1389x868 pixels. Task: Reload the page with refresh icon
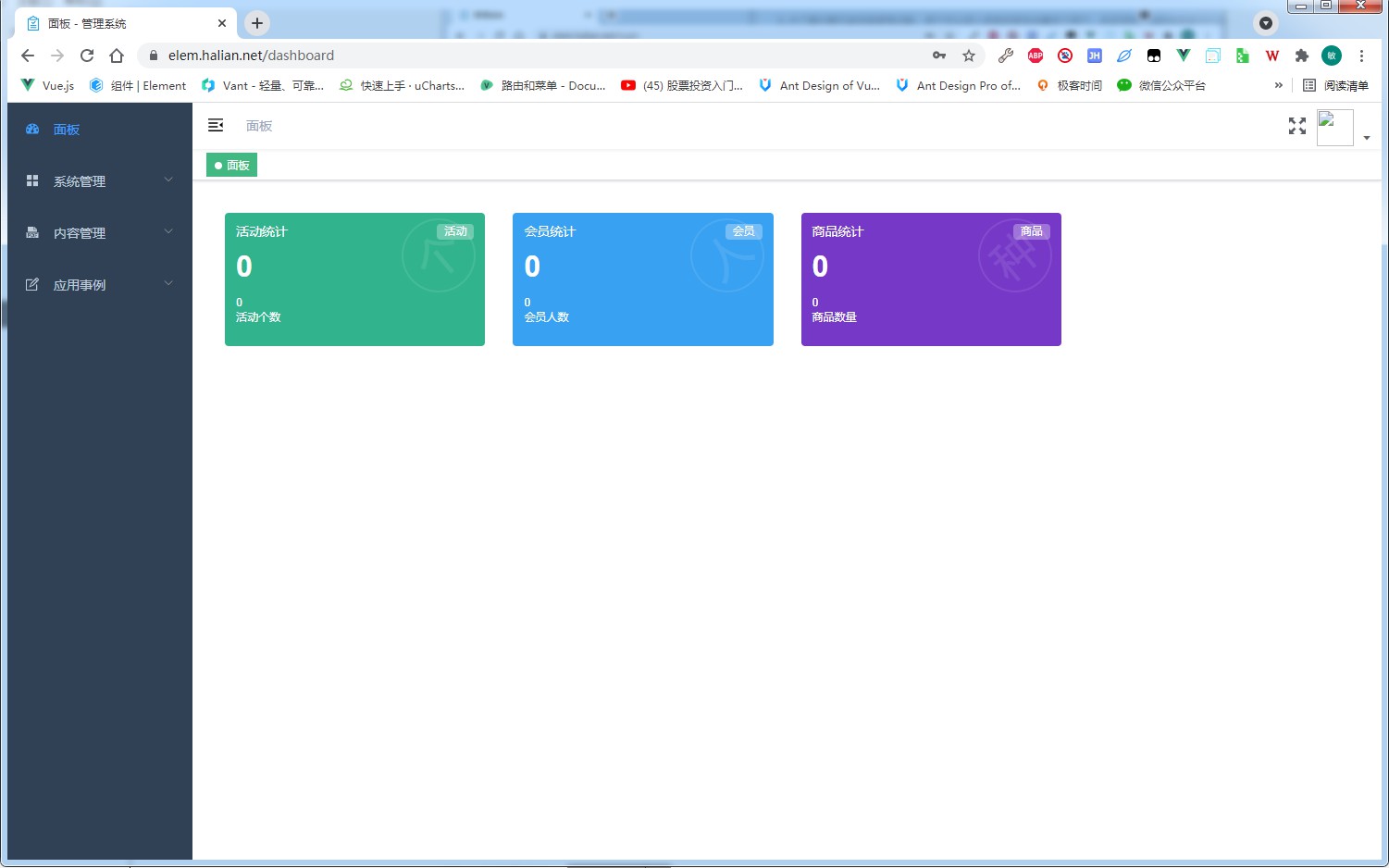pos(87,56)
